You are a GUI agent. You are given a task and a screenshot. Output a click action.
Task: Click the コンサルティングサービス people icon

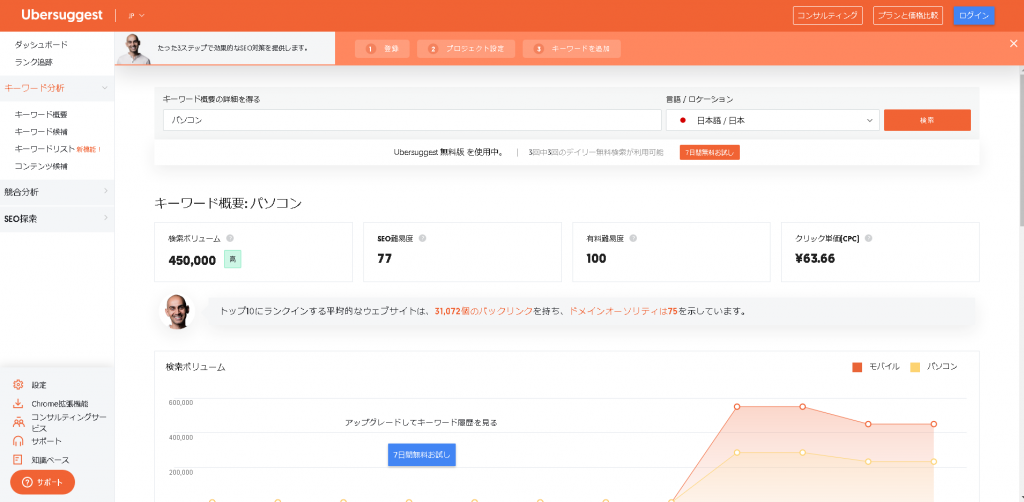tap(18, 422)
